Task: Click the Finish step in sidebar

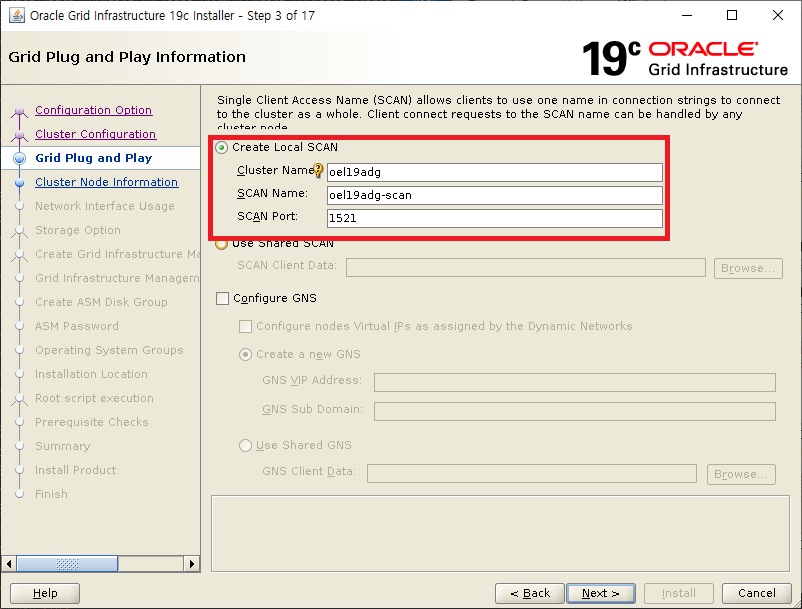Action: click(51, 494)
